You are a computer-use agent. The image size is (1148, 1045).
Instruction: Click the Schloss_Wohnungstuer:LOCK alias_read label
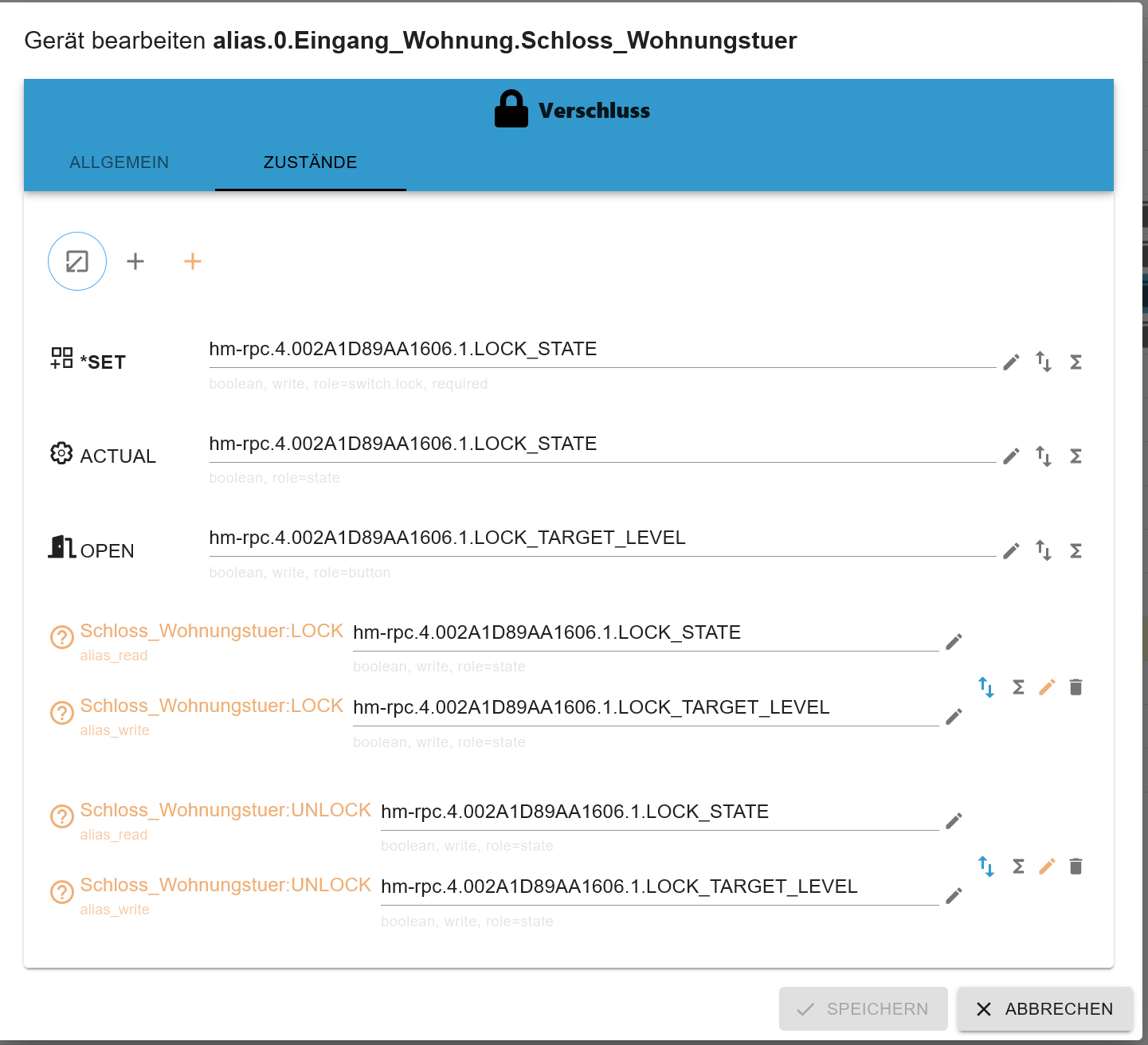(x=211, y=631)
